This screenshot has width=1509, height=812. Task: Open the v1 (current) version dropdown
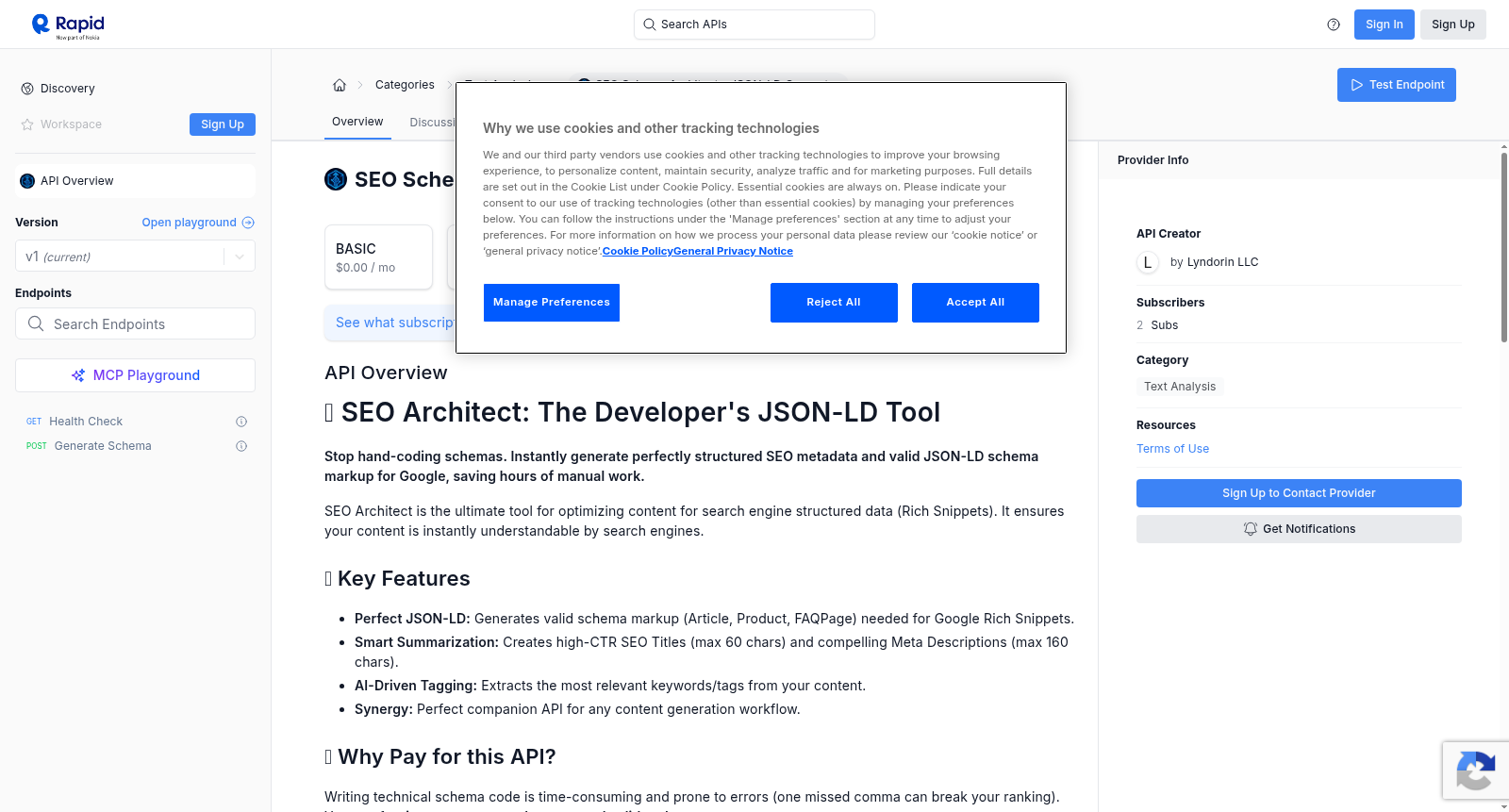pyautogui.click(x=135, y=257)
